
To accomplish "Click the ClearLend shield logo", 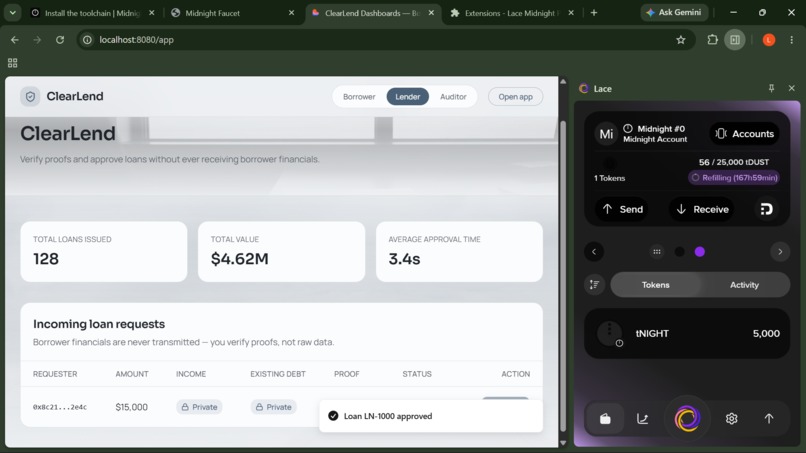I will (30, 96).
